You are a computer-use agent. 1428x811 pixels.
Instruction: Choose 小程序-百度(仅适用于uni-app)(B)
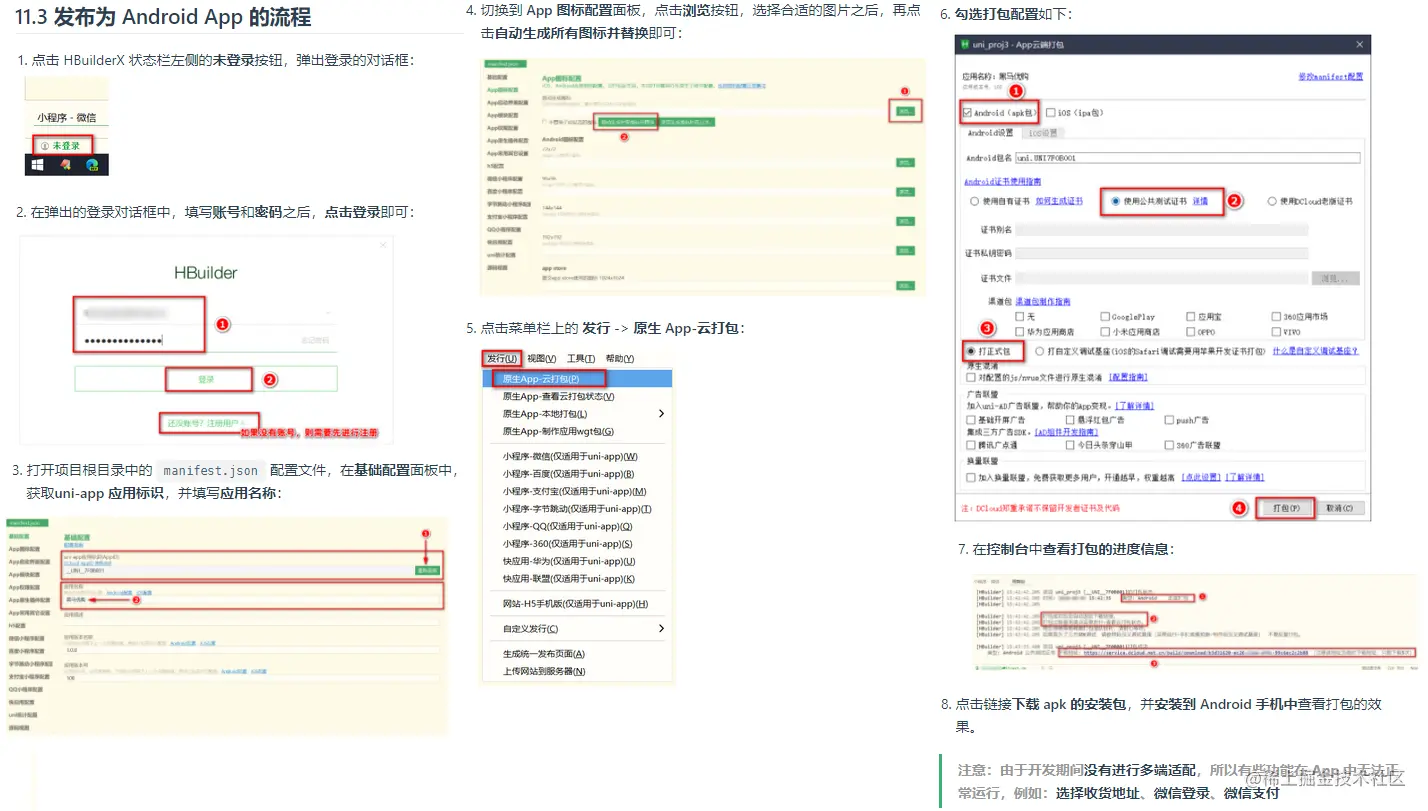point(570,474)
